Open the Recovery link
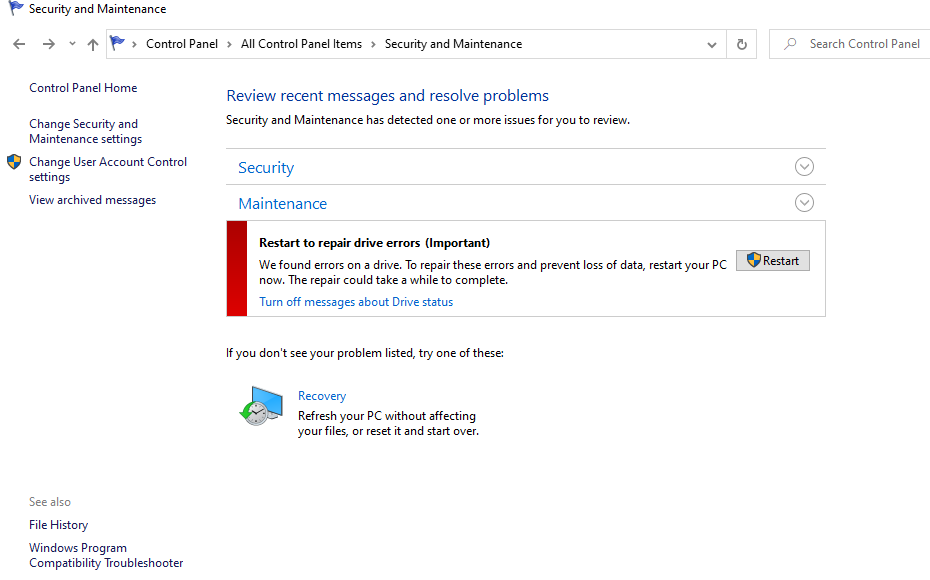Image resolution: width=930 pixels, height=580 pixels. [x=321, y=396]
